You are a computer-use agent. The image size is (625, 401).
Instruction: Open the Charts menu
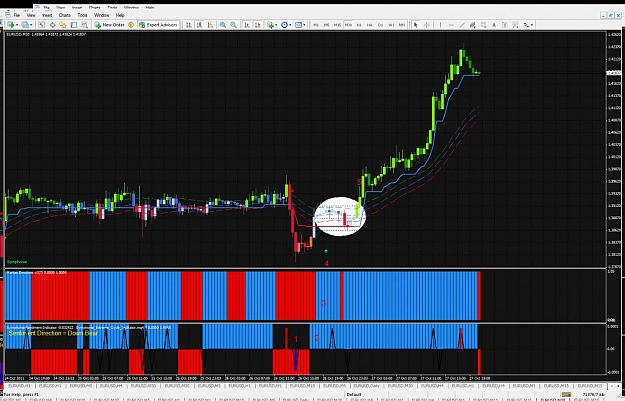[65, 15]
